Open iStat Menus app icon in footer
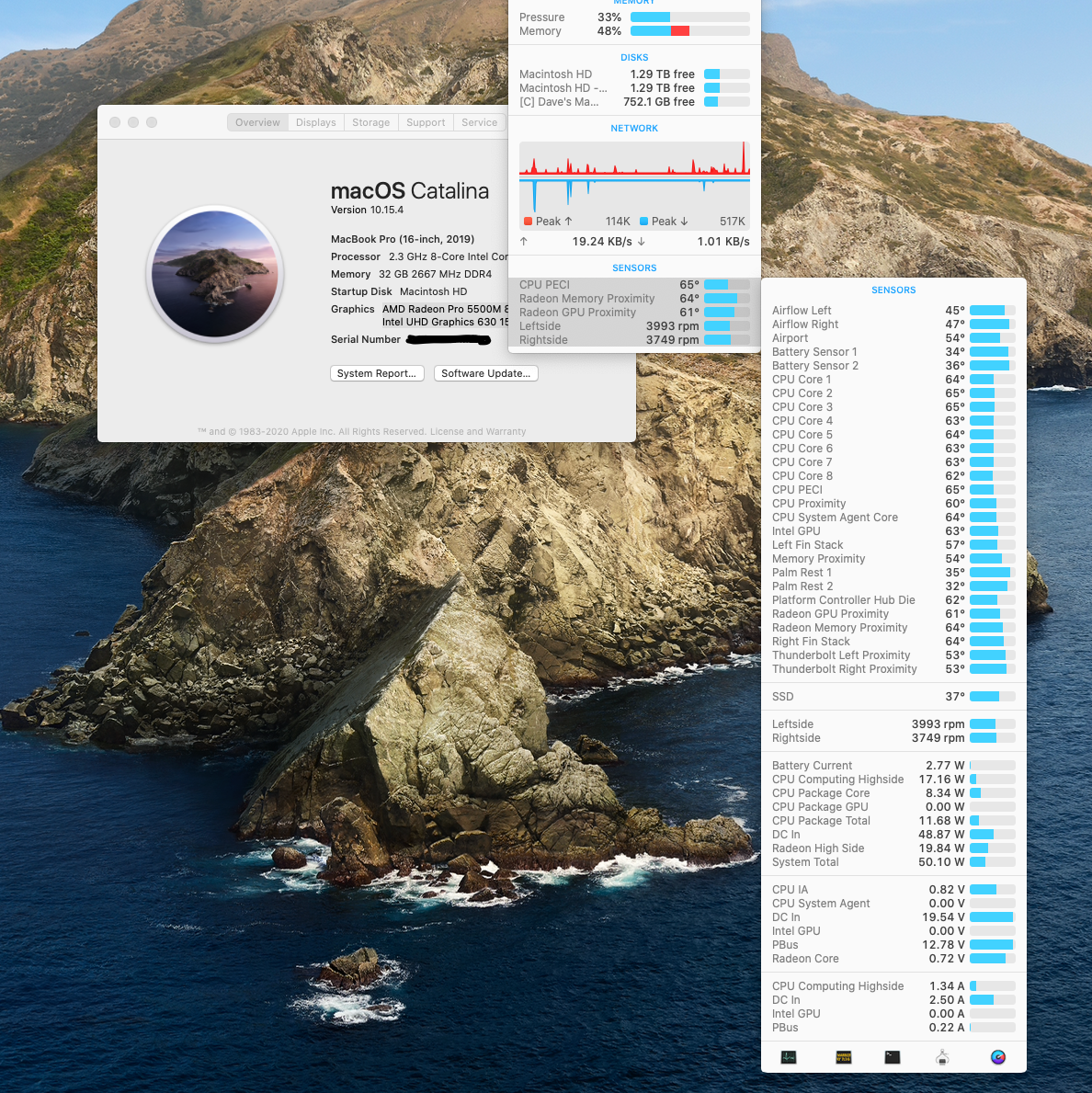Viewport: 1092px width, 1093px height. point(998,1057)
